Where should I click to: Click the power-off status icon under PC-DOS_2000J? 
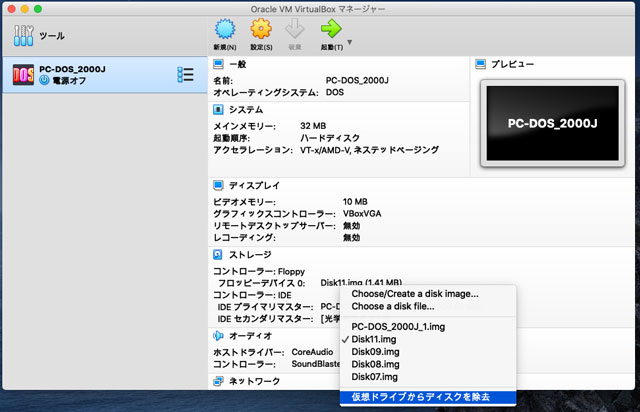click(44, 80)
